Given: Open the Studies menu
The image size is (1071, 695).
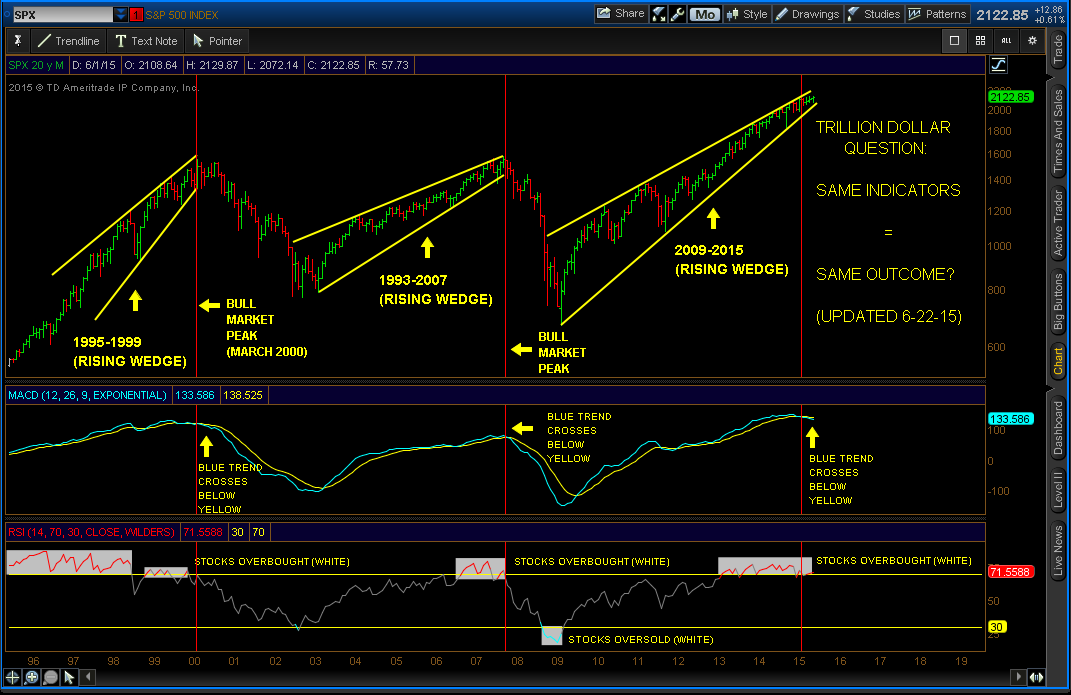Looking at the screenshot, I should (874, 14).
